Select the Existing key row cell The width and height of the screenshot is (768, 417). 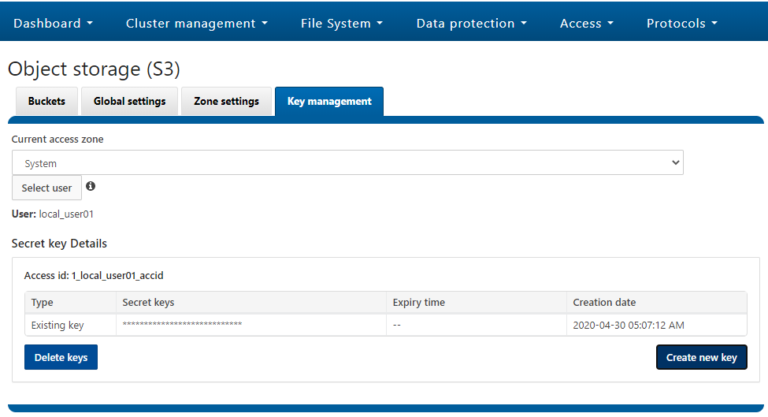point(58,325)
